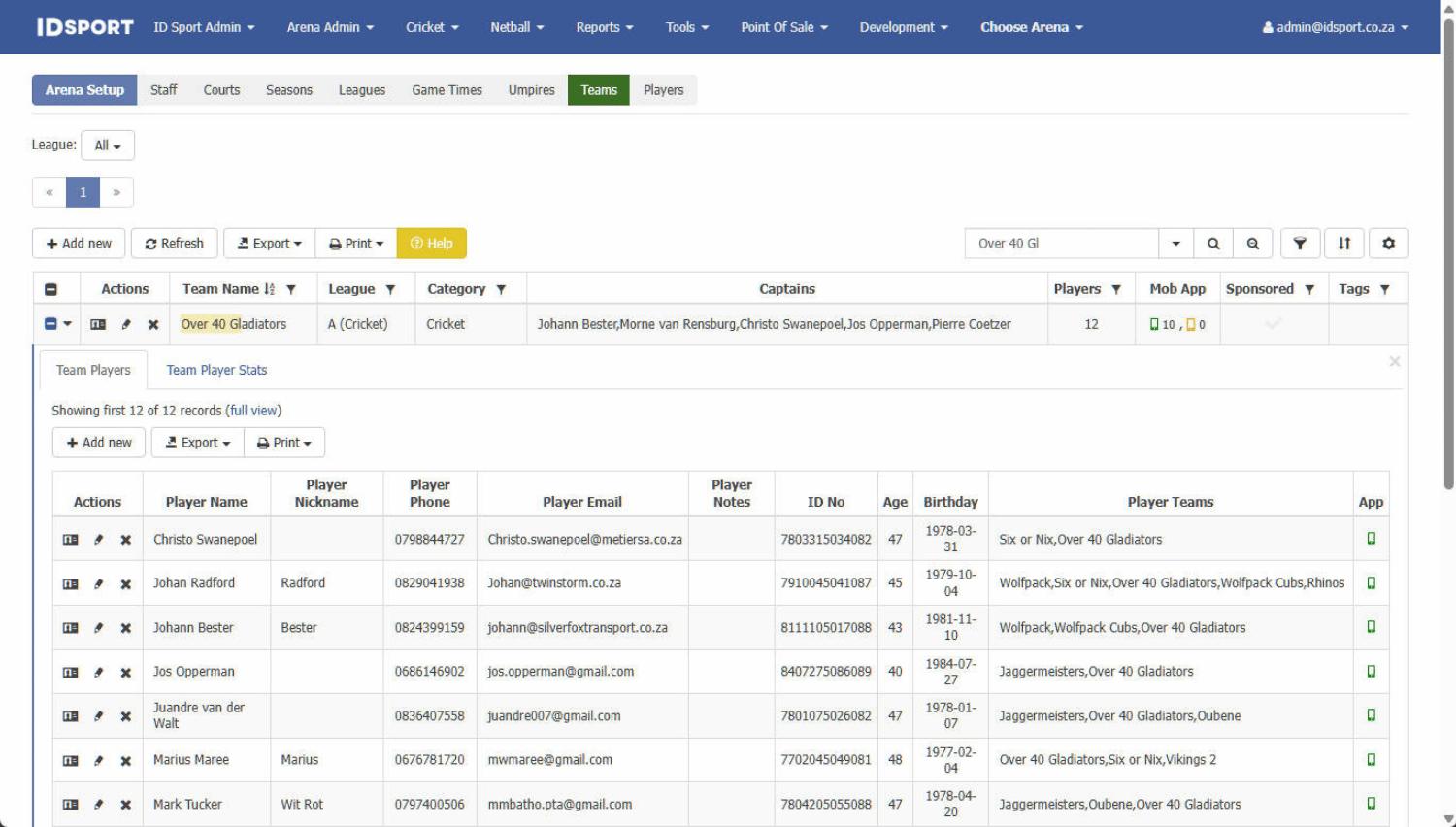View details card for Johann Bester

[x=71, y=628]
